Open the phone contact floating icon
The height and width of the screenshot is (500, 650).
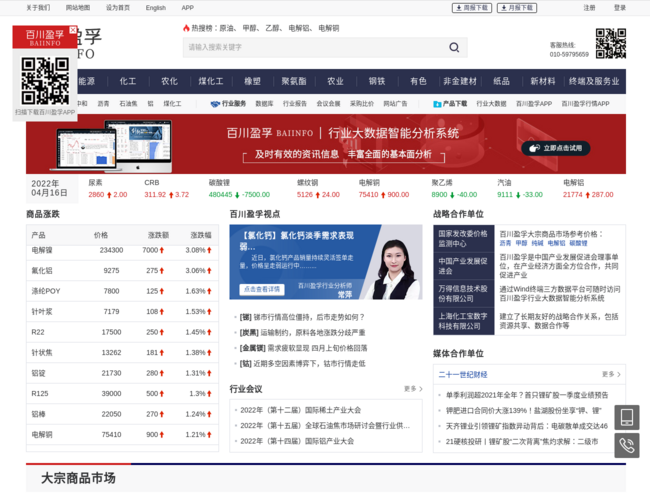627,446
